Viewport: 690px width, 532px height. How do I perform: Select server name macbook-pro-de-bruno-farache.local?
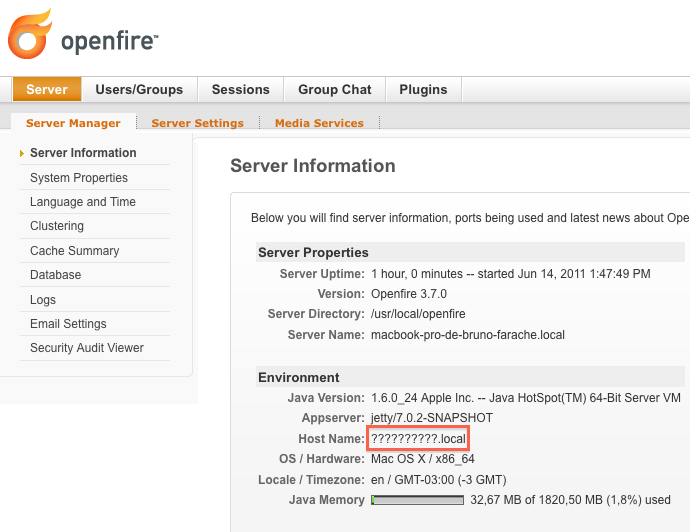click(x=468, y=335)
